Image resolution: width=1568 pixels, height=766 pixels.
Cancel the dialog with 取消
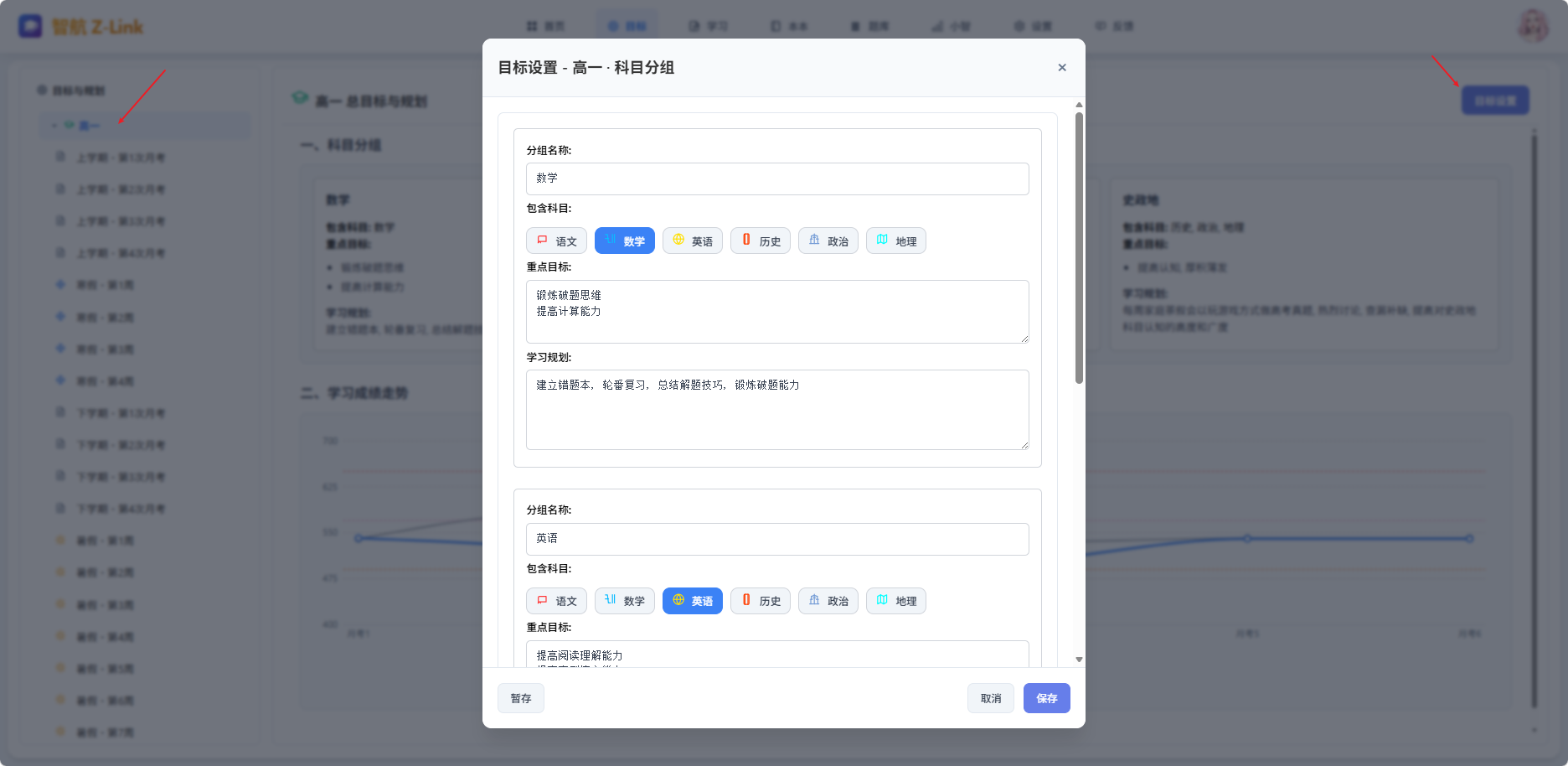[x=991, y=698]
